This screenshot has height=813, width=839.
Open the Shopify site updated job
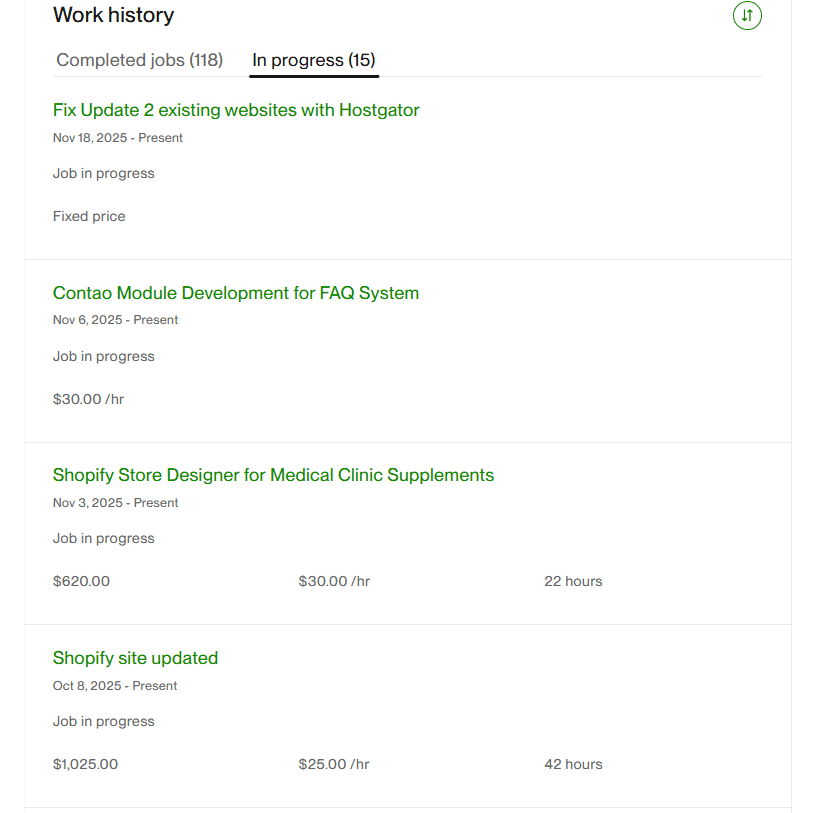(x=135, y=658)
